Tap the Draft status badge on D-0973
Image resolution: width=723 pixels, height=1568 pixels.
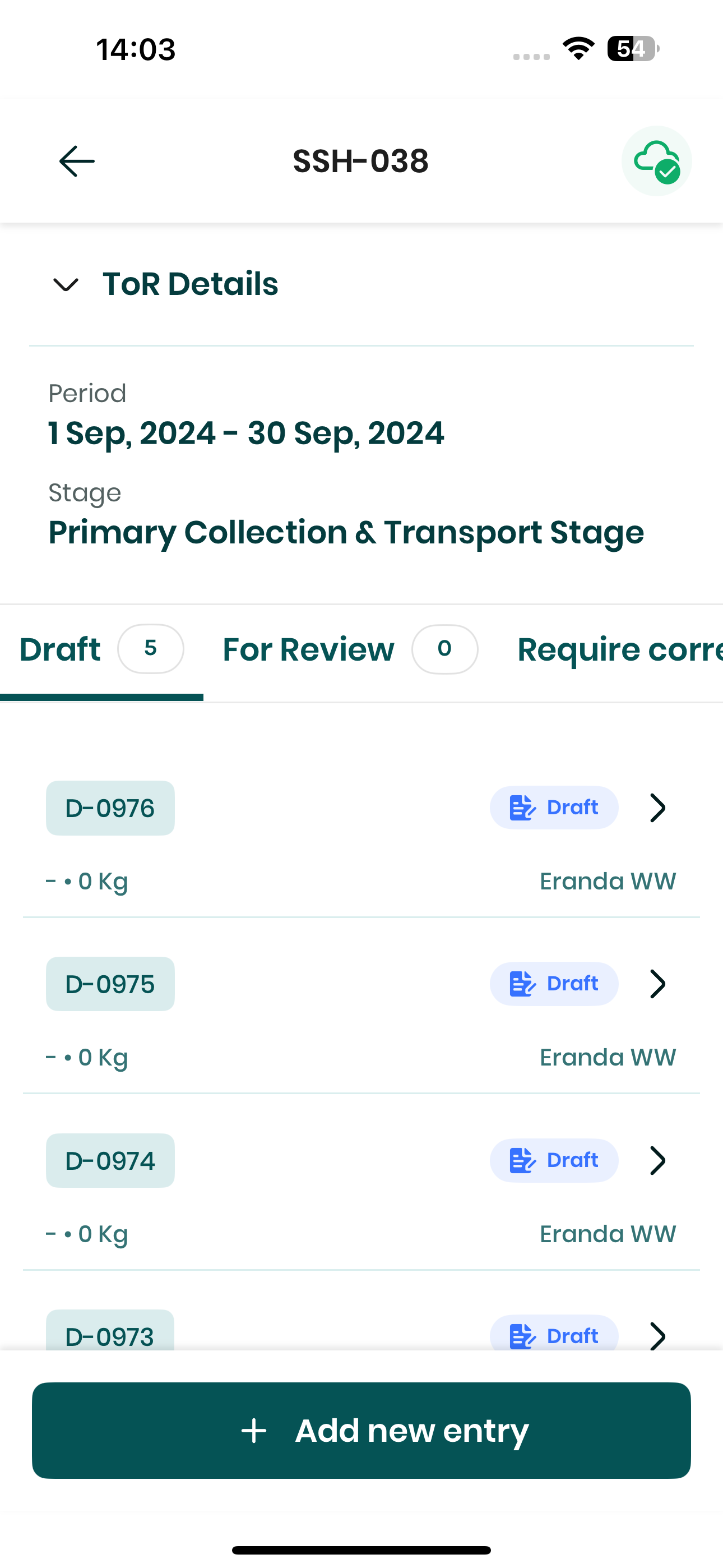[x=554, y=1334]
